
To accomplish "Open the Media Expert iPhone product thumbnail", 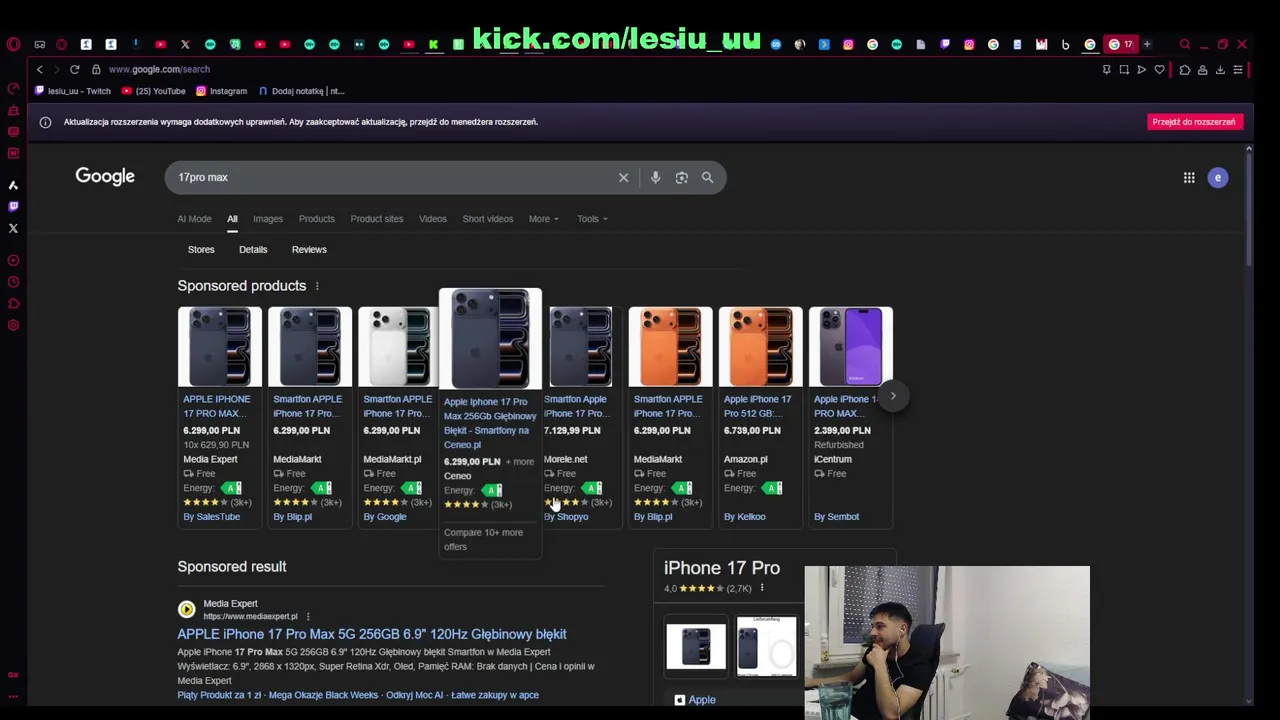I will (x=220, y=347).
